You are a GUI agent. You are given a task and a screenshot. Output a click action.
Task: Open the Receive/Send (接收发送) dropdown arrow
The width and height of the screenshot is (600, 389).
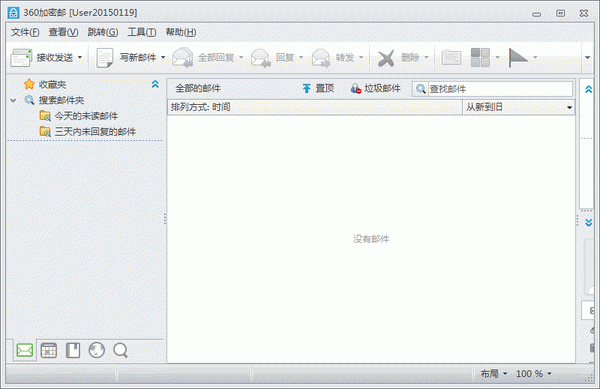pyautogui.click(x=80, y=58)
